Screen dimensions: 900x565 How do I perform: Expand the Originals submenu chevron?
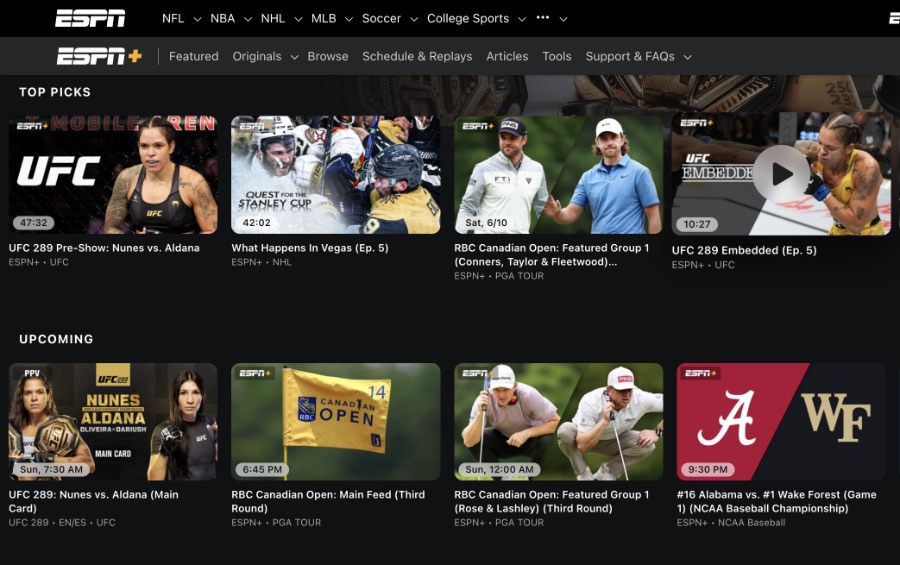295,57
